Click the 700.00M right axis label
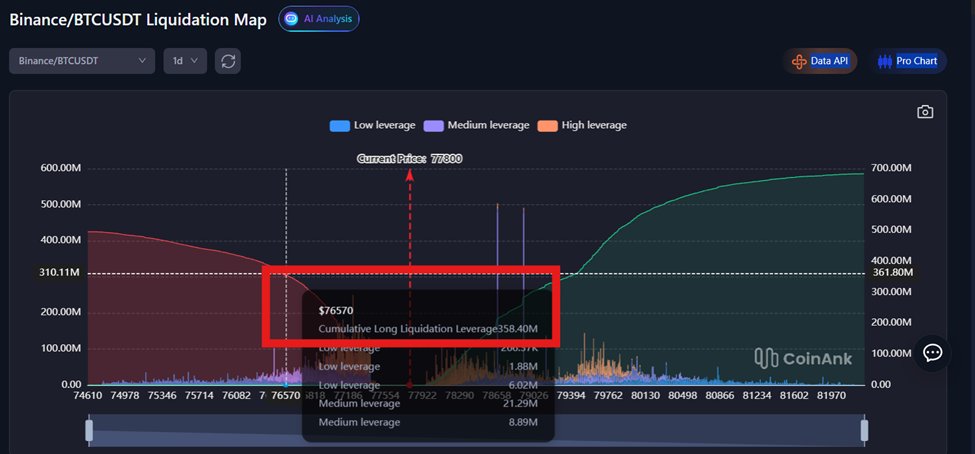 click(891, 169)
